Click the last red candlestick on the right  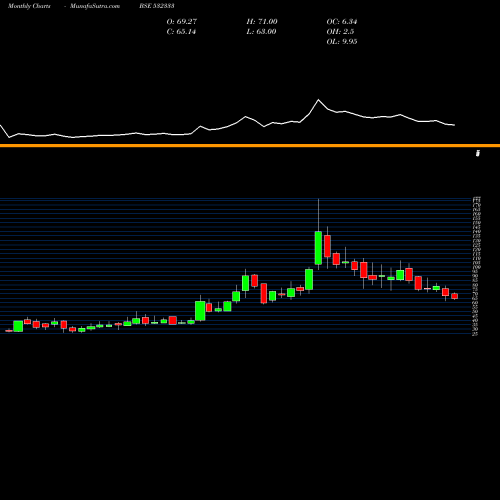click(x=455, y=296)
